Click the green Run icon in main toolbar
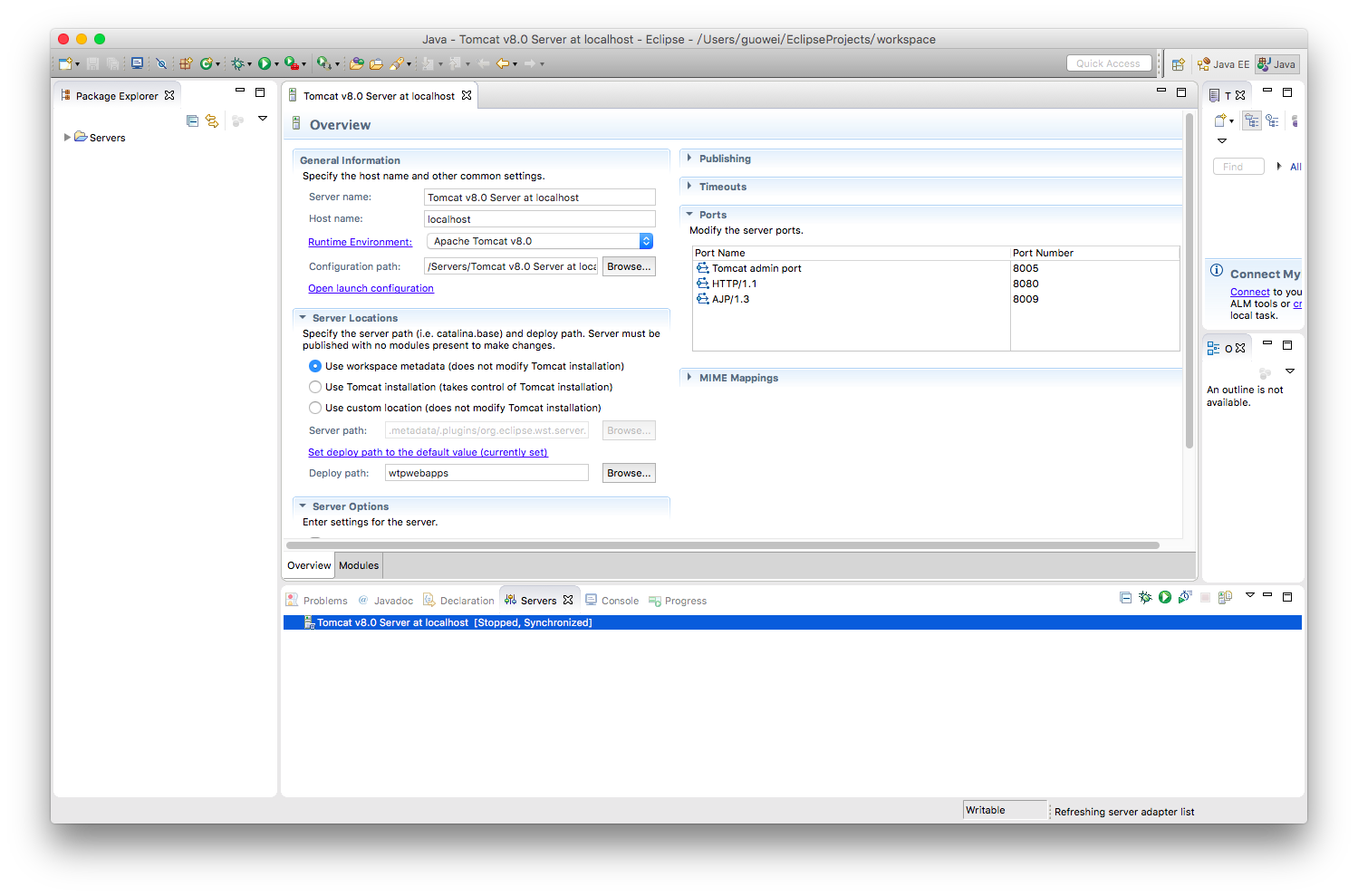The width and height of the screenshot is (1358, 896). (x=265, y=63)
